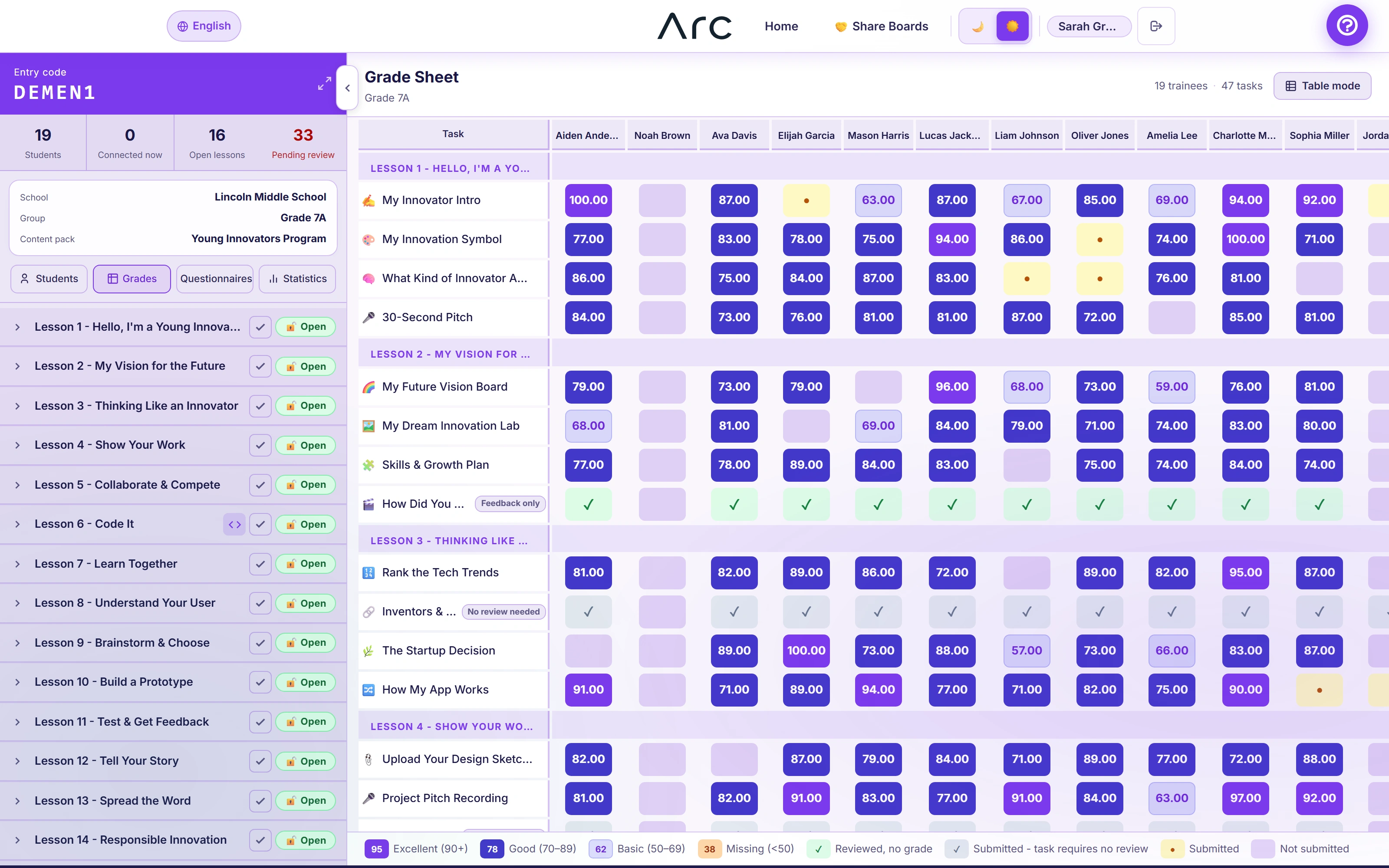The image size is (1389, 868).
Task: Open the English language selector
Action: tap(204, 26)
